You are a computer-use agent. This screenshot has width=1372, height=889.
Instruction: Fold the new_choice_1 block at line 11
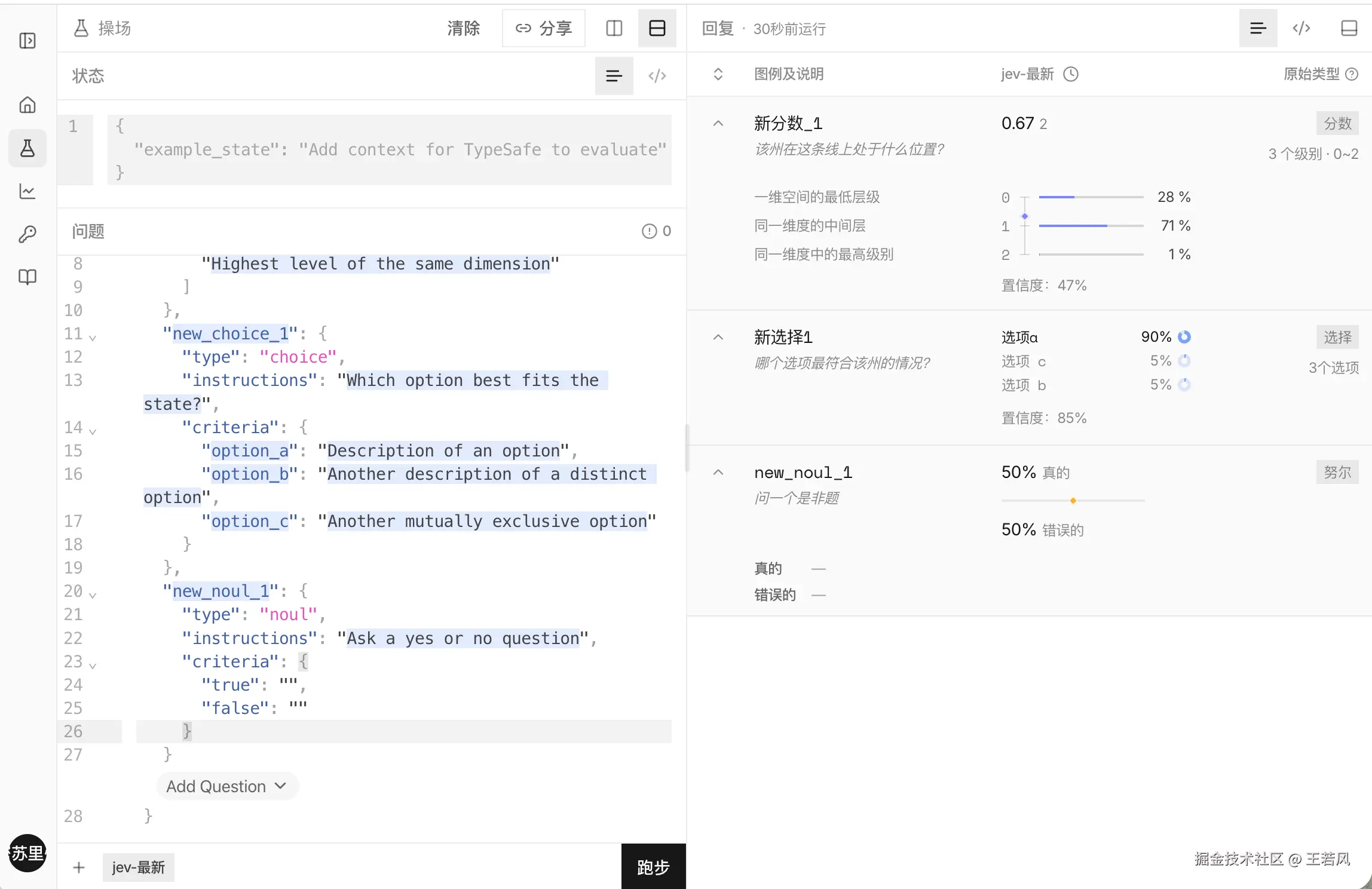[93, 337]
